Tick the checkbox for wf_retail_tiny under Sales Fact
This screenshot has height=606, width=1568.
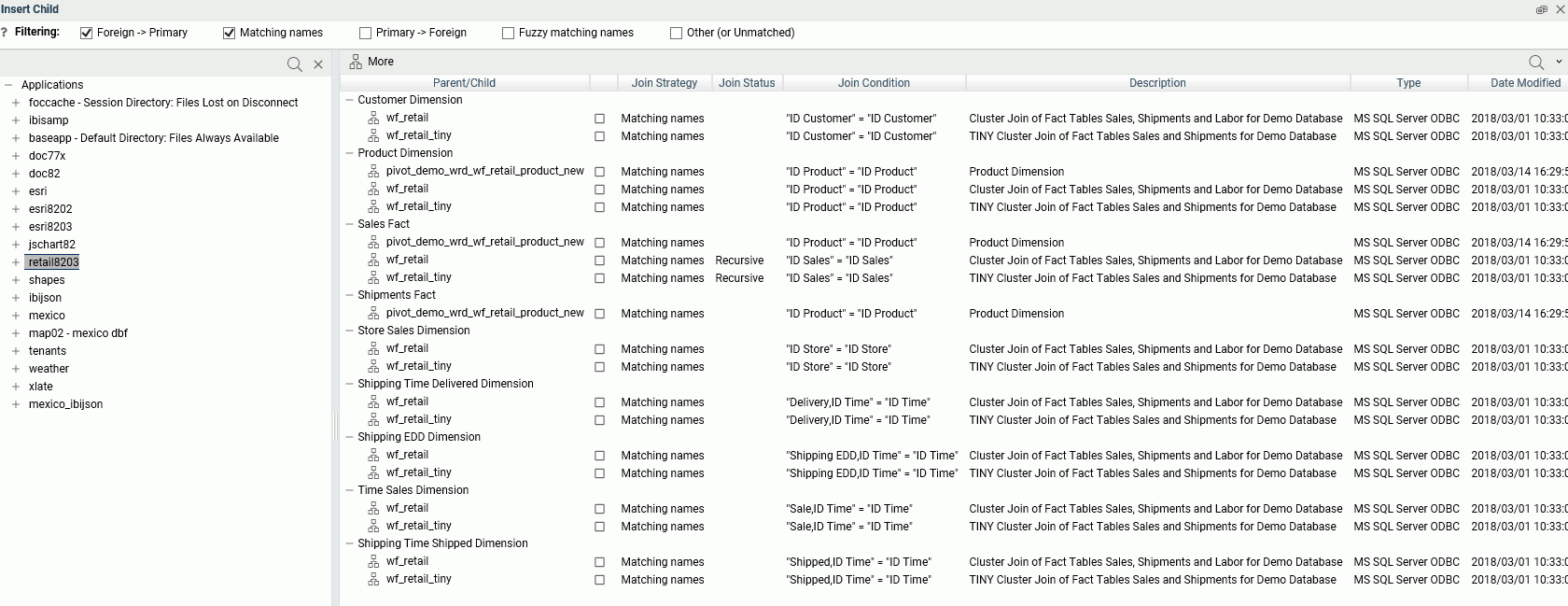(599, 278)
